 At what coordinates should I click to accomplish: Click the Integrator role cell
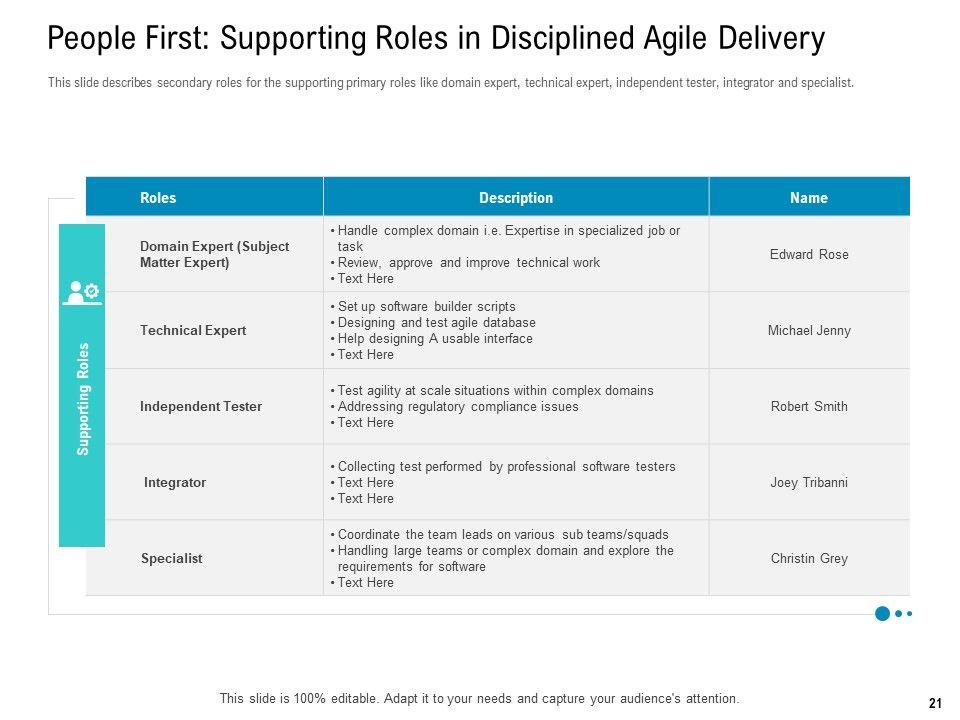click(x=175, y=483)
